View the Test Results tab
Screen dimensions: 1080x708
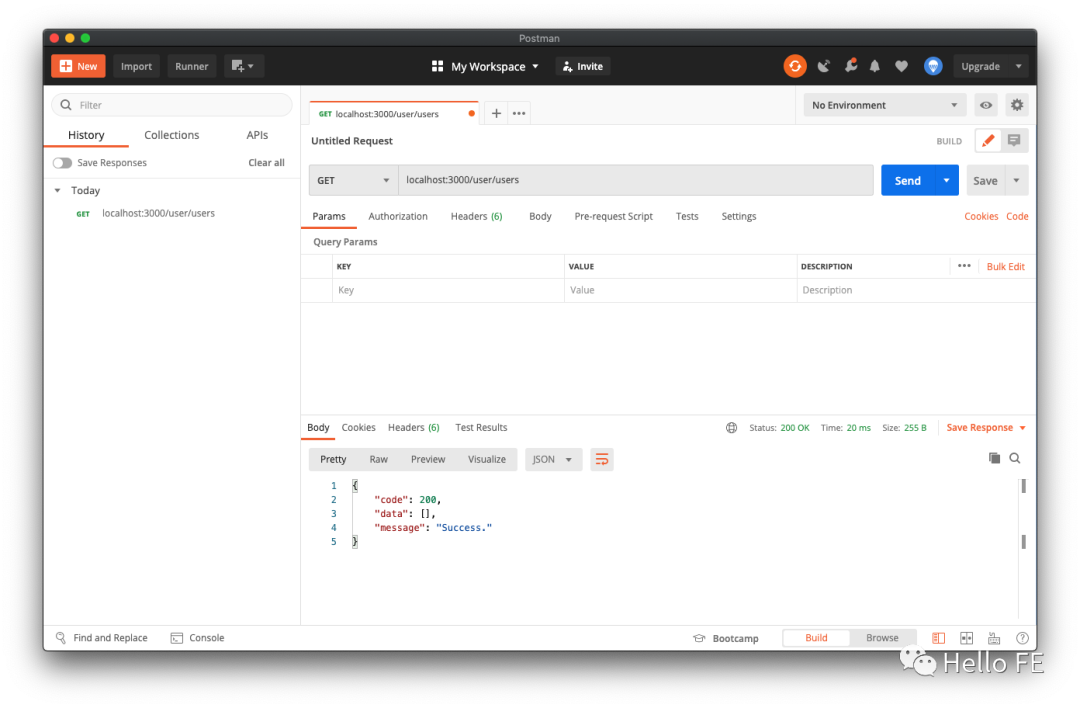point(481,428)
